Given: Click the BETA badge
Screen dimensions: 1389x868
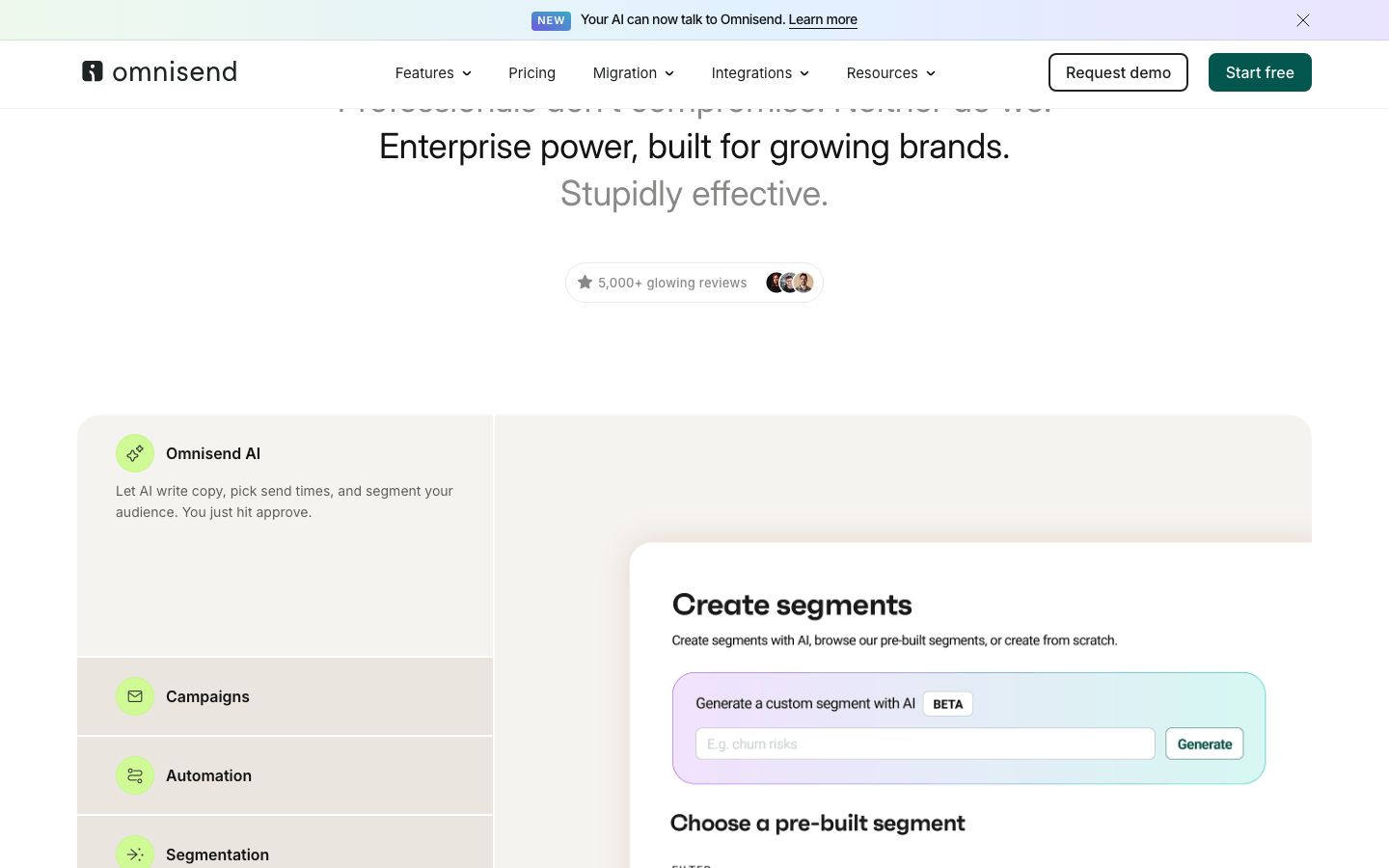Looking at the screenshot, I should 948,704.
